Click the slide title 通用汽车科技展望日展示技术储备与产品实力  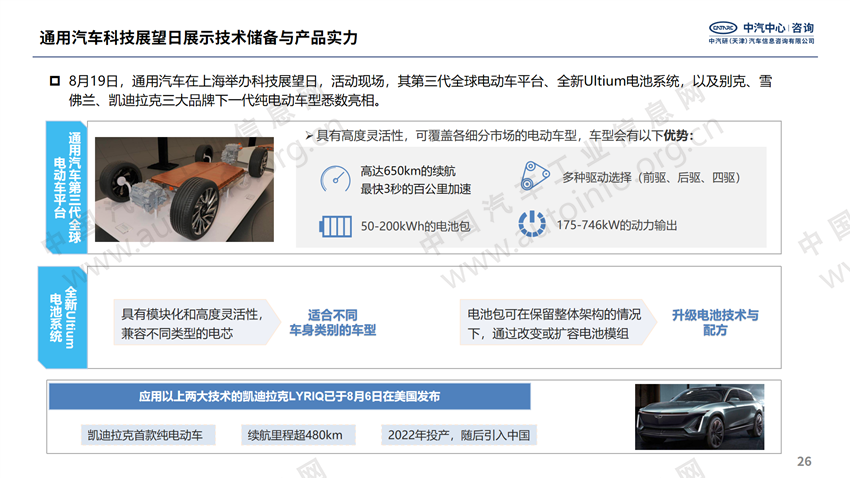[x=198, y=38]
